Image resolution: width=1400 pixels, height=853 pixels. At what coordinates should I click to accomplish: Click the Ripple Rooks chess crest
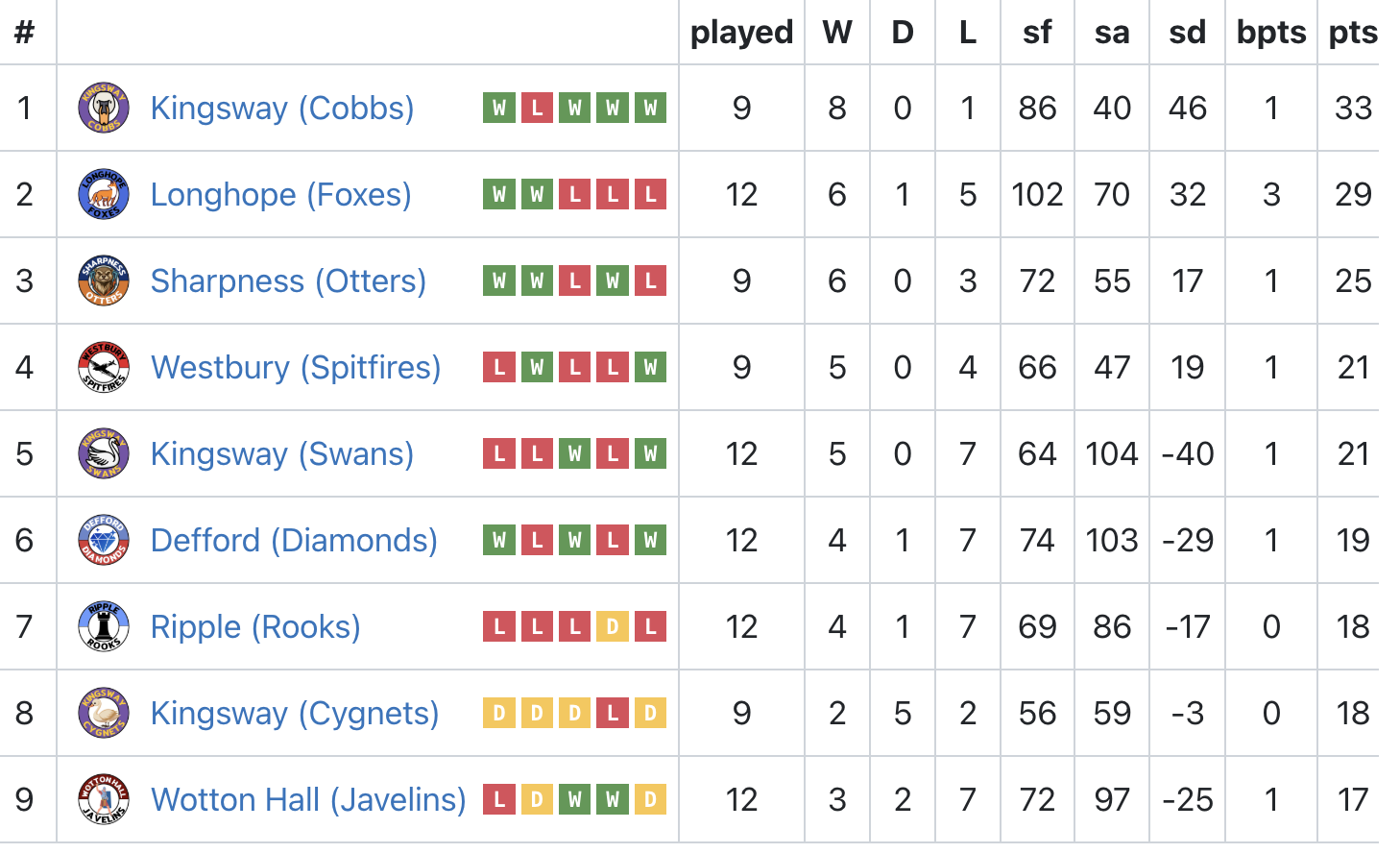click(104, 626)
